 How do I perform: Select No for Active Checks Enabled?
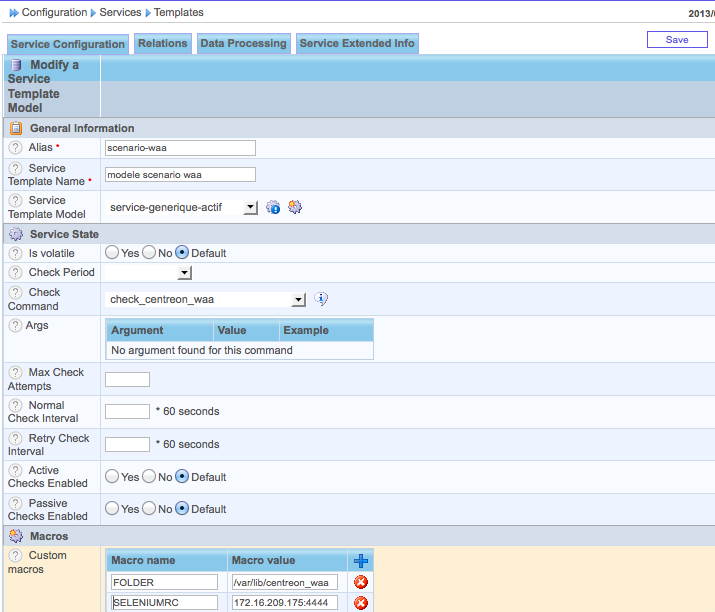pyautogui.click(x=149, y=477)
